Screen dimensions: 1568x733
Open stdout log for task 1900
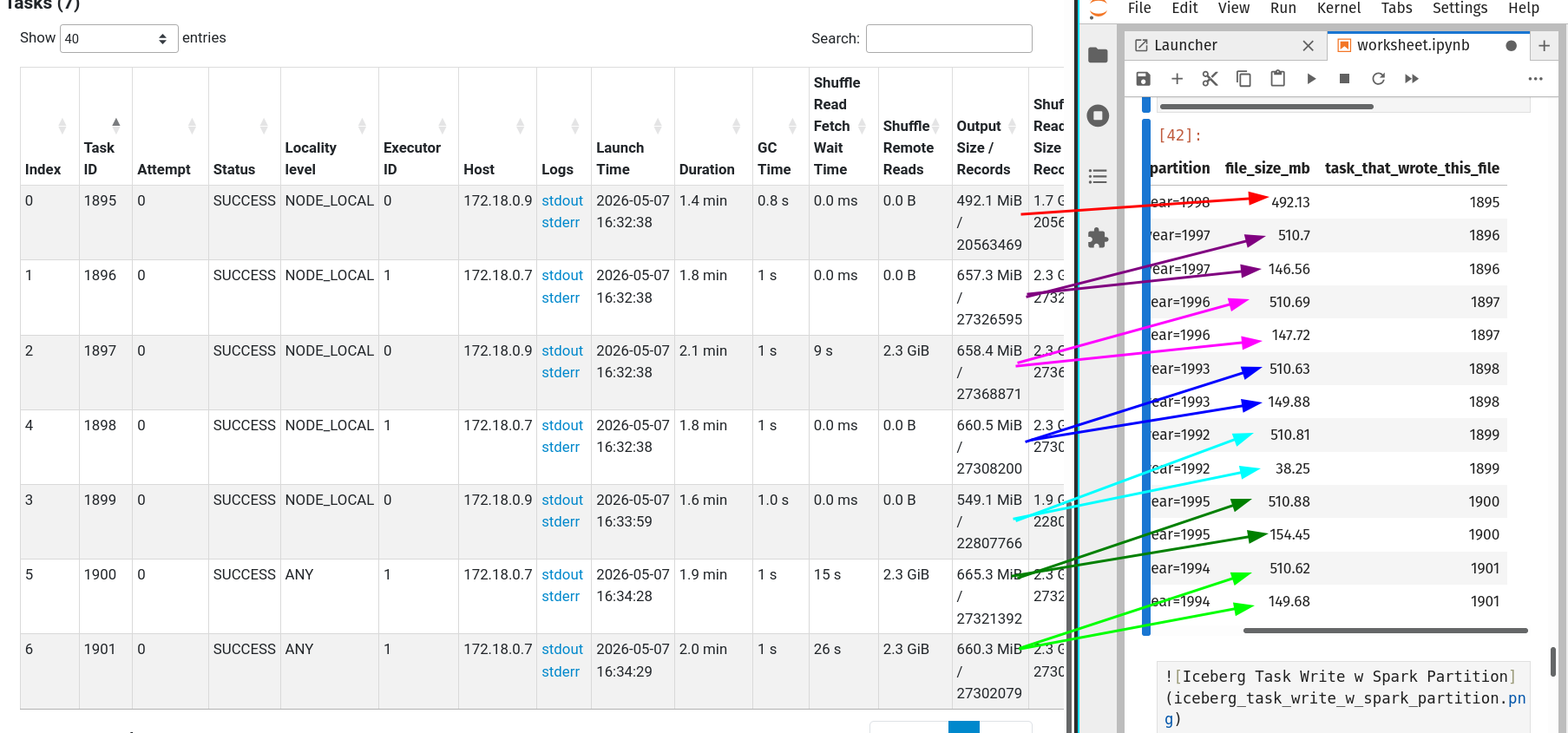point(562,574)
